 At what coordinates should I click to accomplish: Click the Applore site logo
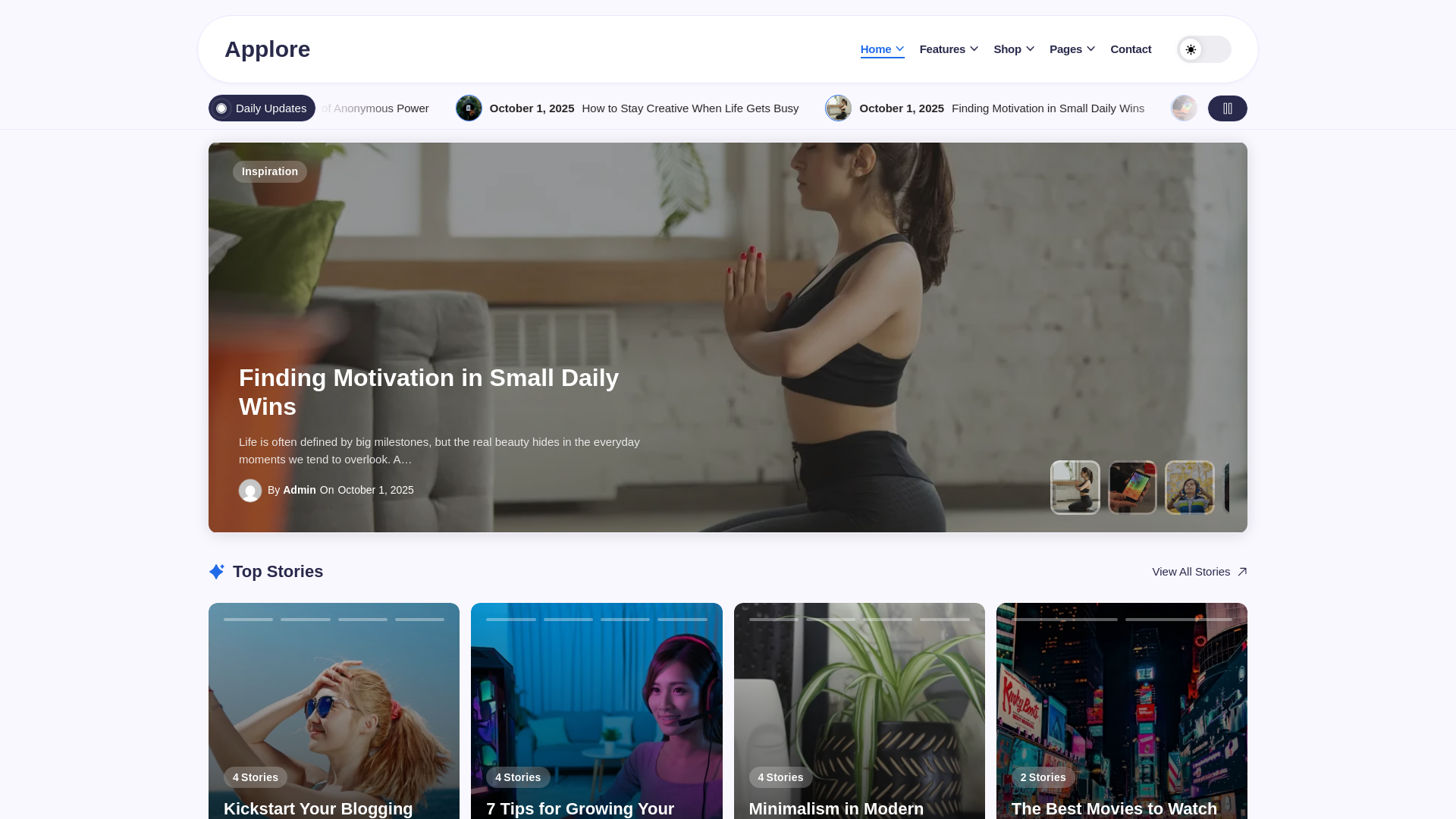coord(267,49)
